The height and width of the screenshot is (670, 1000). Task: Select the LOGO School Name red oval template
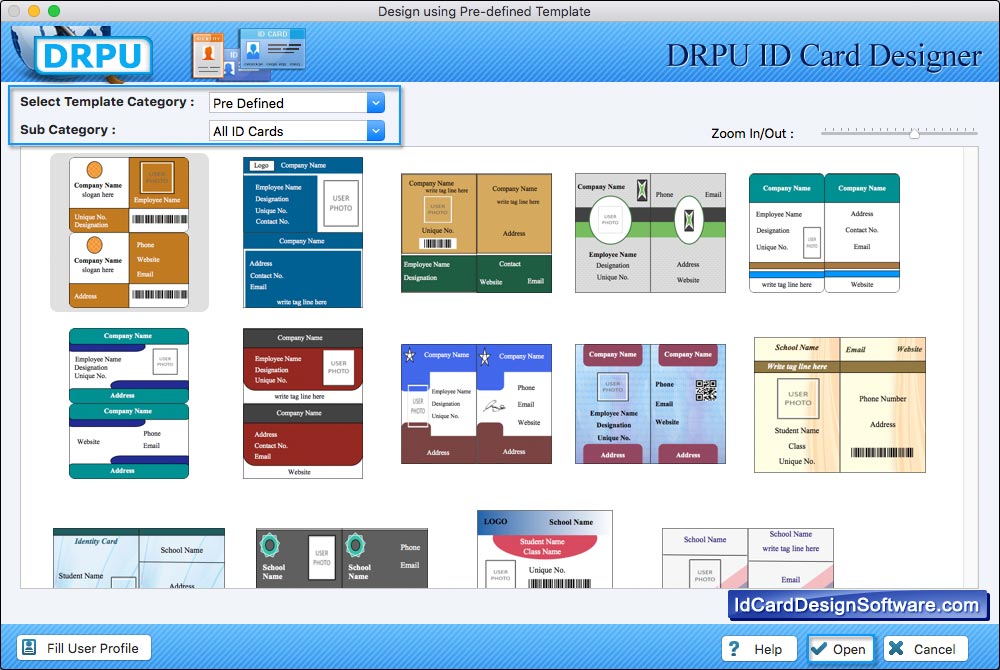pyautogui.click(x=545, y=549)
